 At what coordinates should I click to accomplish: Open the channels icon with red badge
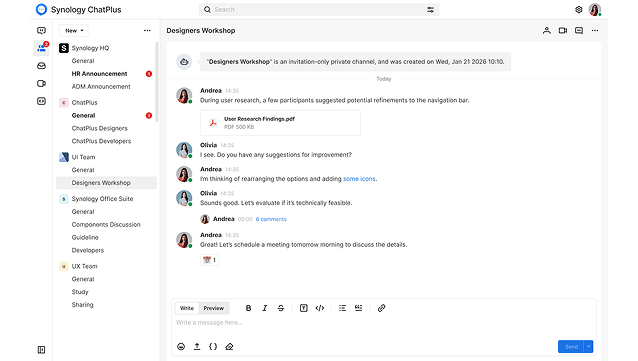[42, 48]
